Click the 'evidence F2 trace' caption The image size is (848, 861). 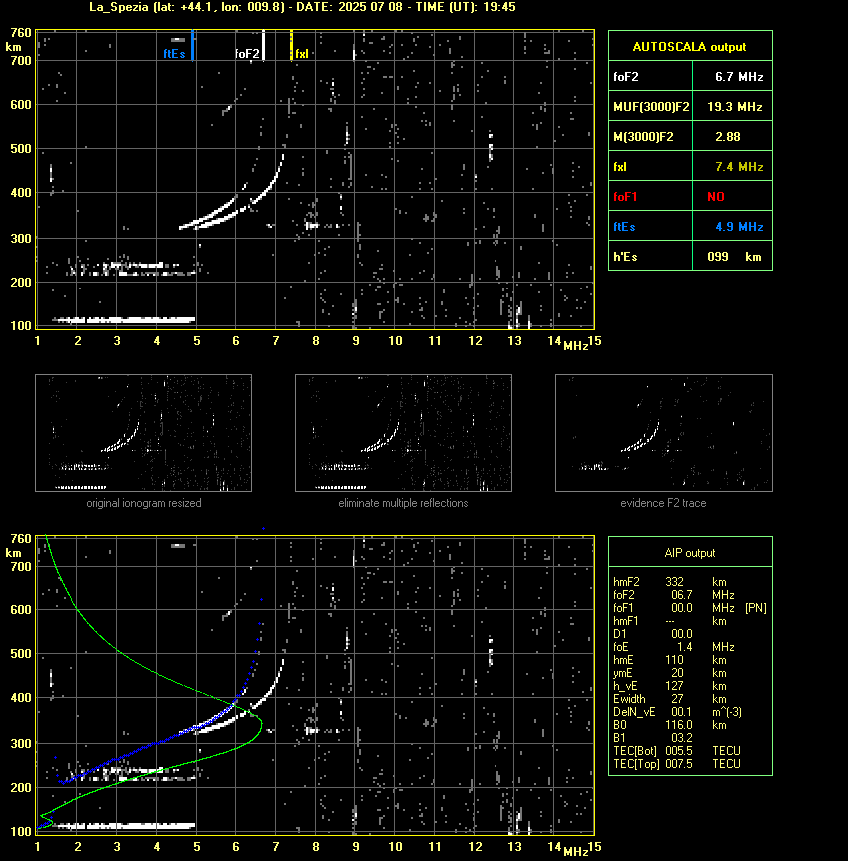[663, 503]
